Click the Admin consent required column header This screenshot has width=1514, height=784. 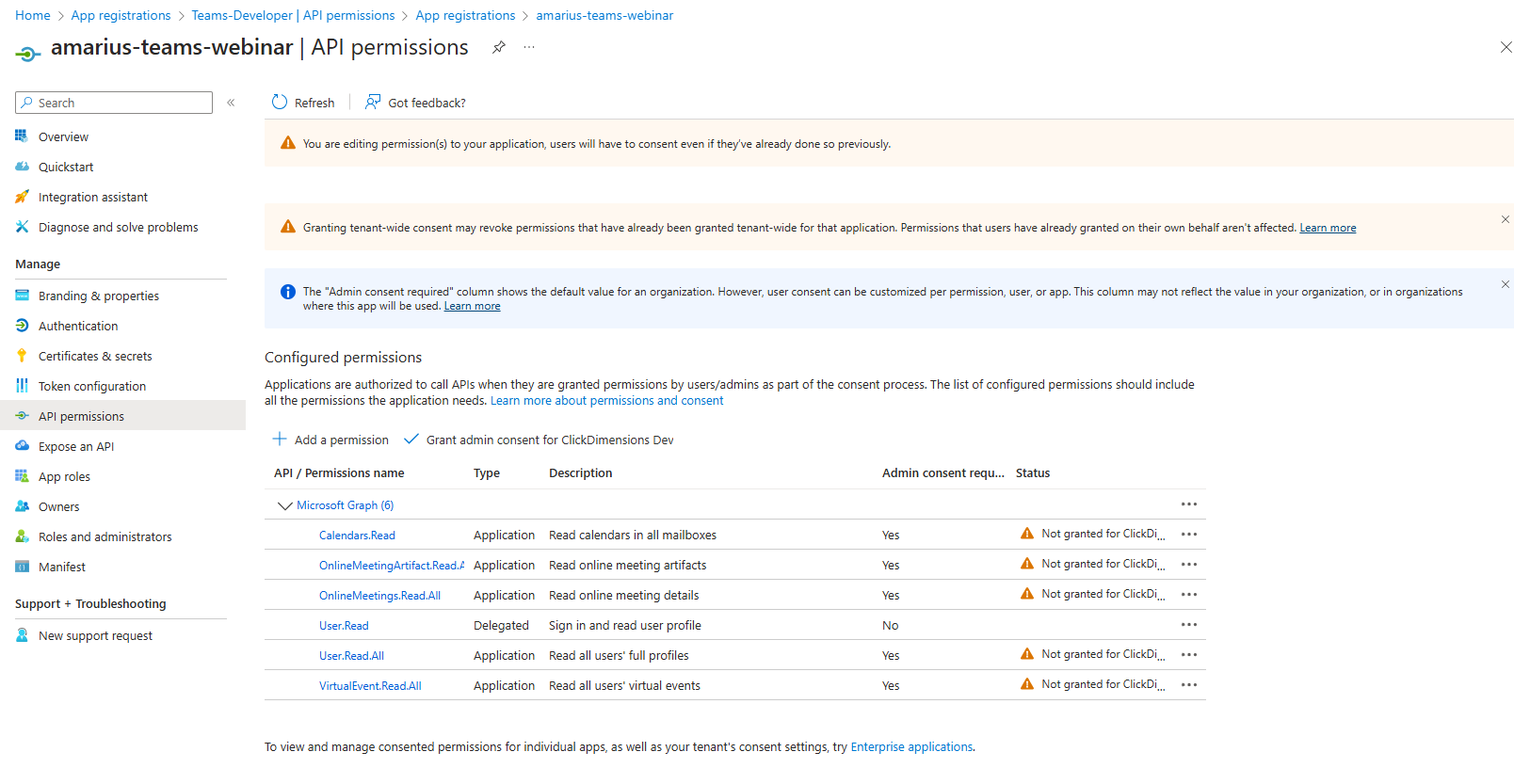pyautogui.click(x=942, y=472)
